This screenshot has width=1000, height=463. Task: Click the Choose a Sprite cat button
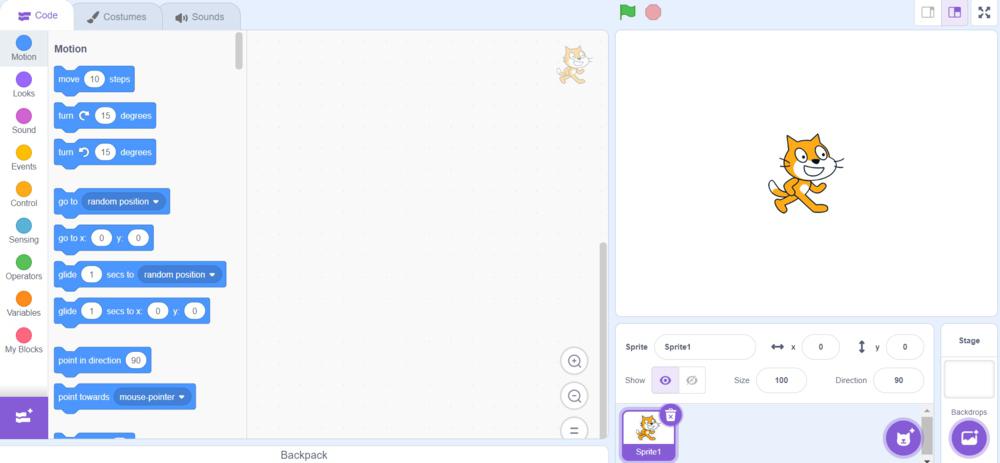coord(903,438)
